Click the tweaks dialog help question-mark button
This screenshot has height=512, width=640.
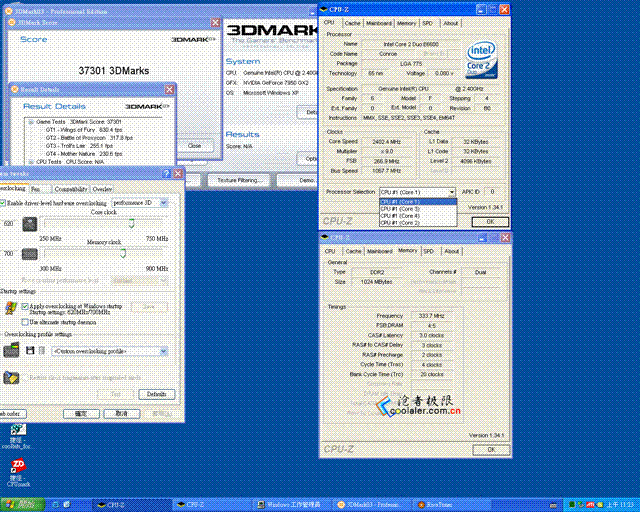pos(166,174)
